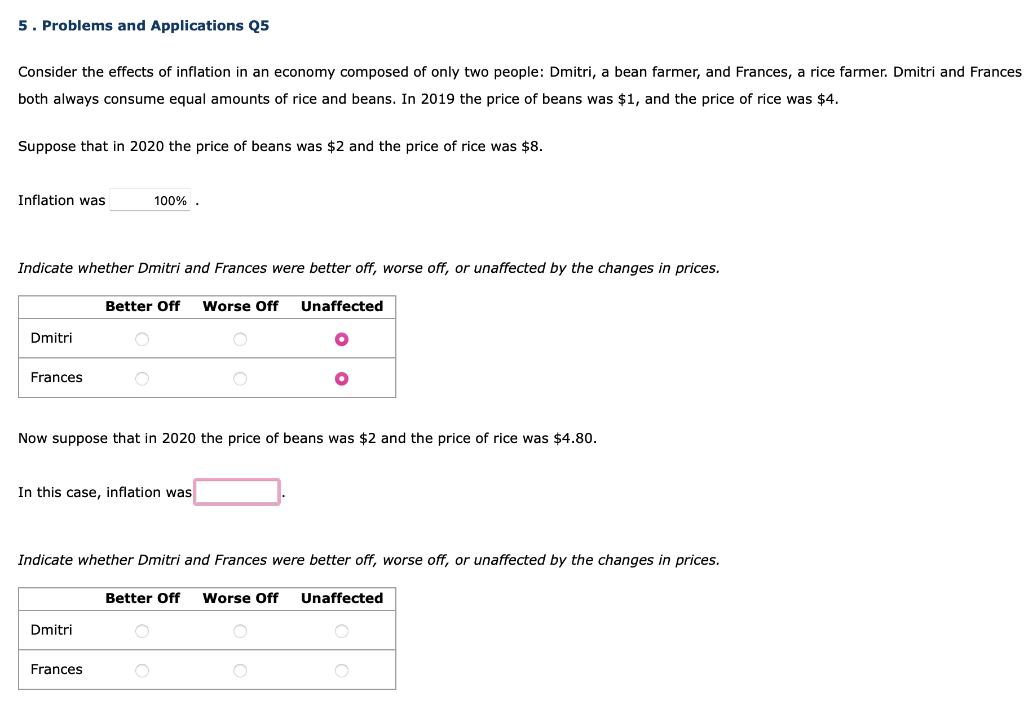Select Better Off for Frances in the second table

pos(141,669)
